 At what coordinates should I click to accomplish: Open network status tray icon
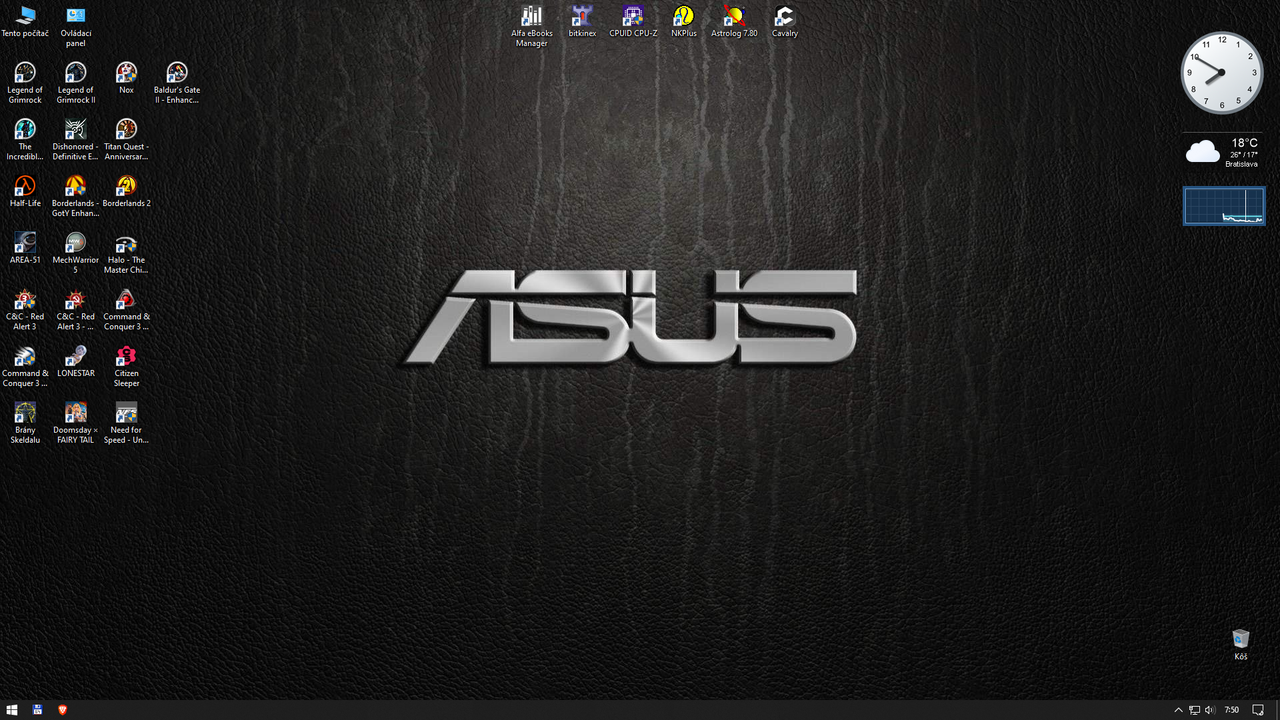coord(1194,710)
